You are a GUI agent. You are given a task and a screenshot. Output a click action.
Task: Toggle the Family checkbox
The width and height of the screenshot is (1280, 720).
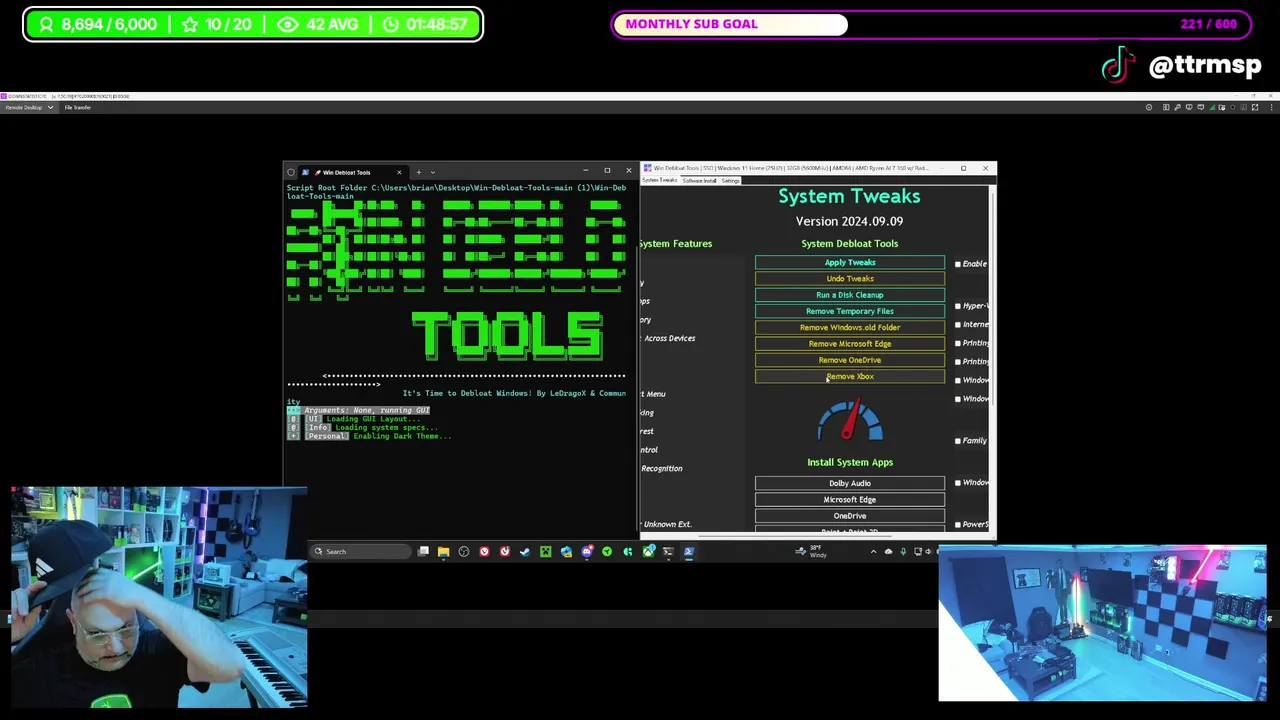pyautogui.click(x=958, y=441)
